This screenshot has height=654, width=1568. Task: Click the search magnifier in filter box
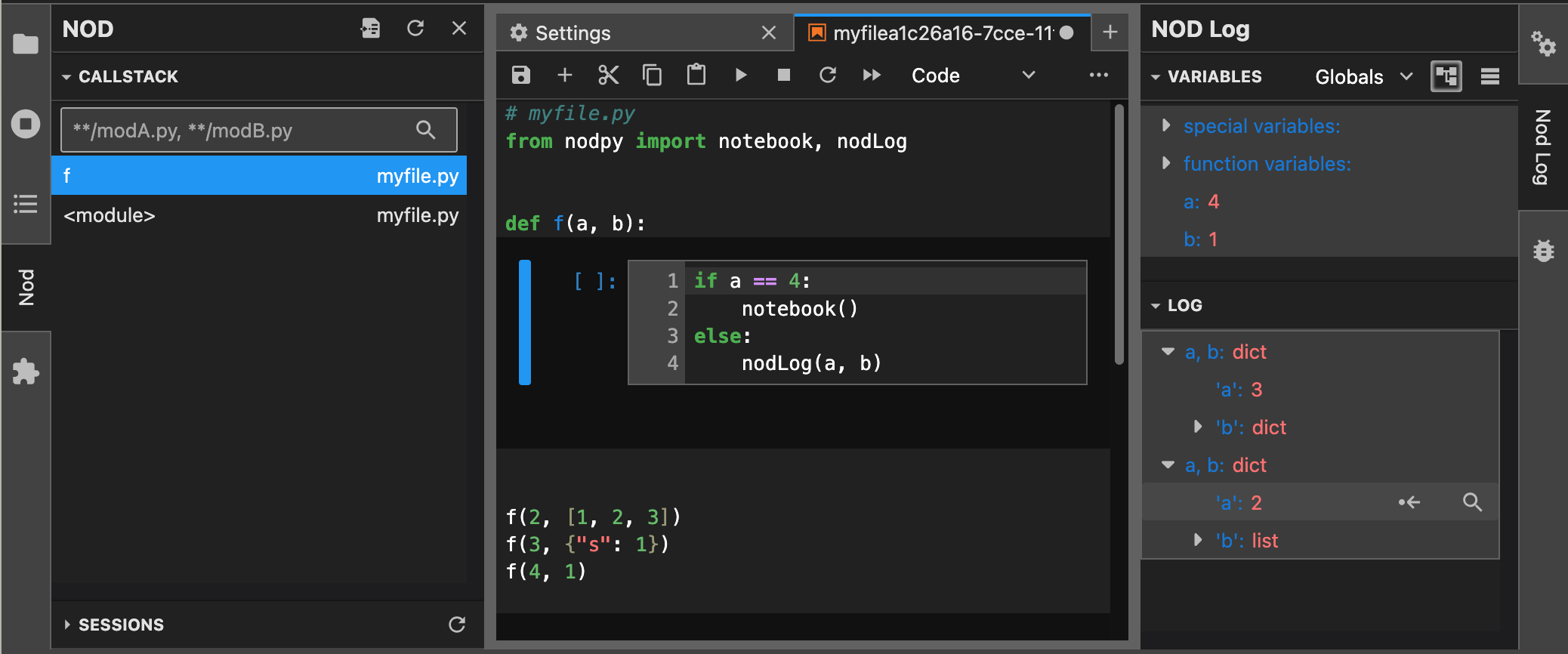426,130
